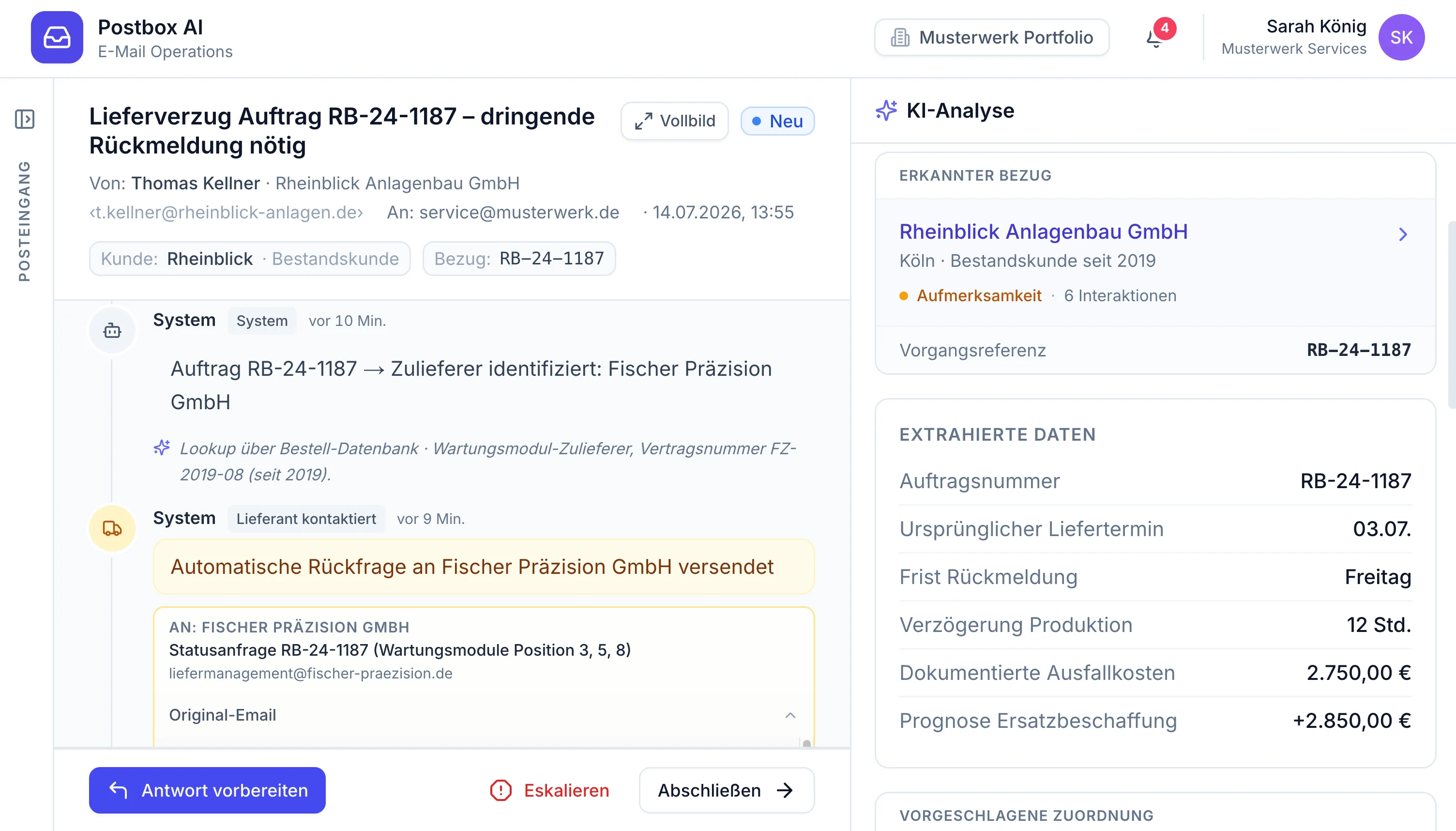Open Rheinblick Anlagenbau GmbH details chevron
This screenshot has width=1456, height=831.
pyautogui.click(x=1403, y=234)
